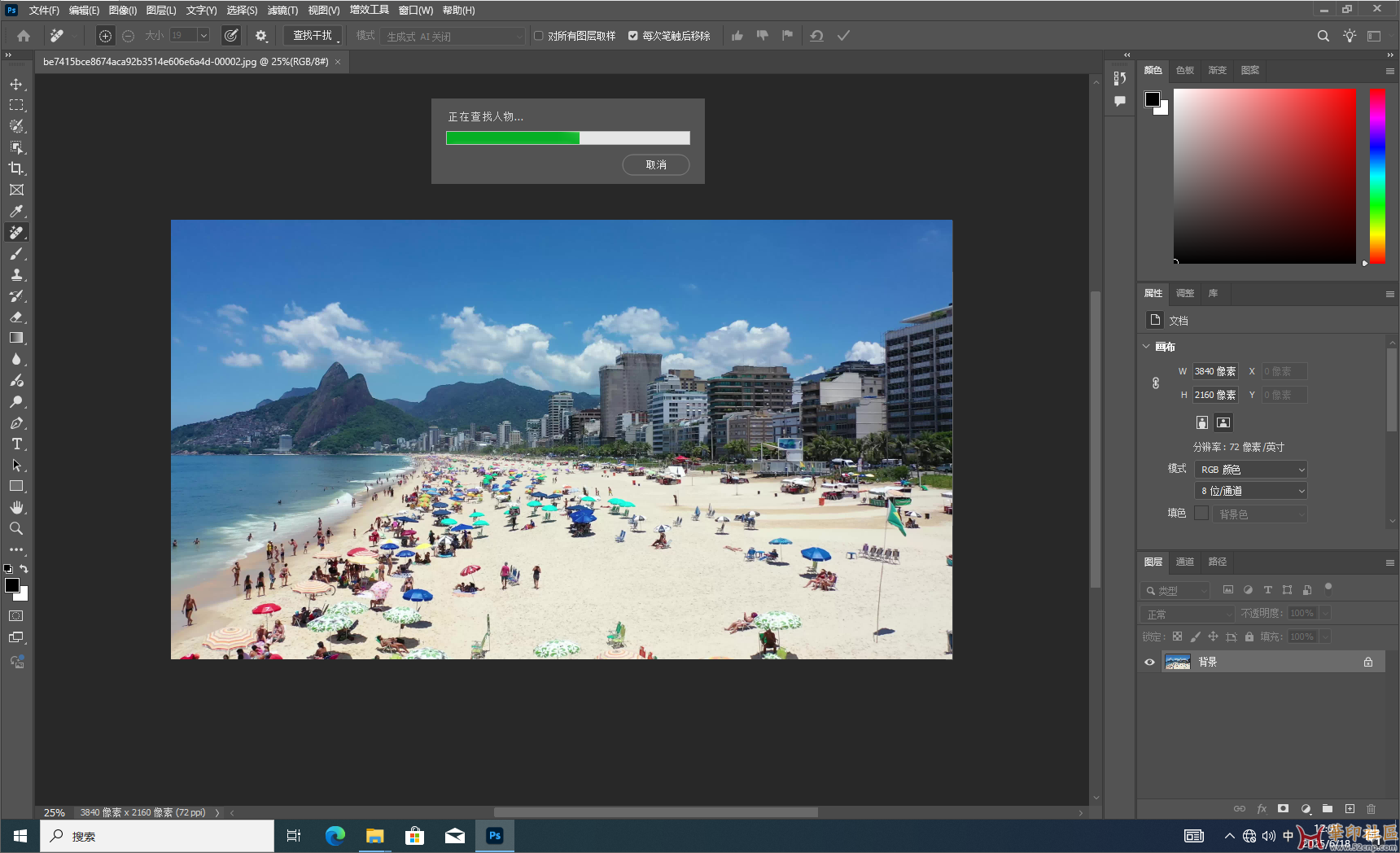Open the 滤镜(T) menu
The height and width of the screenshot is (853, 1400).
point(282,11)
